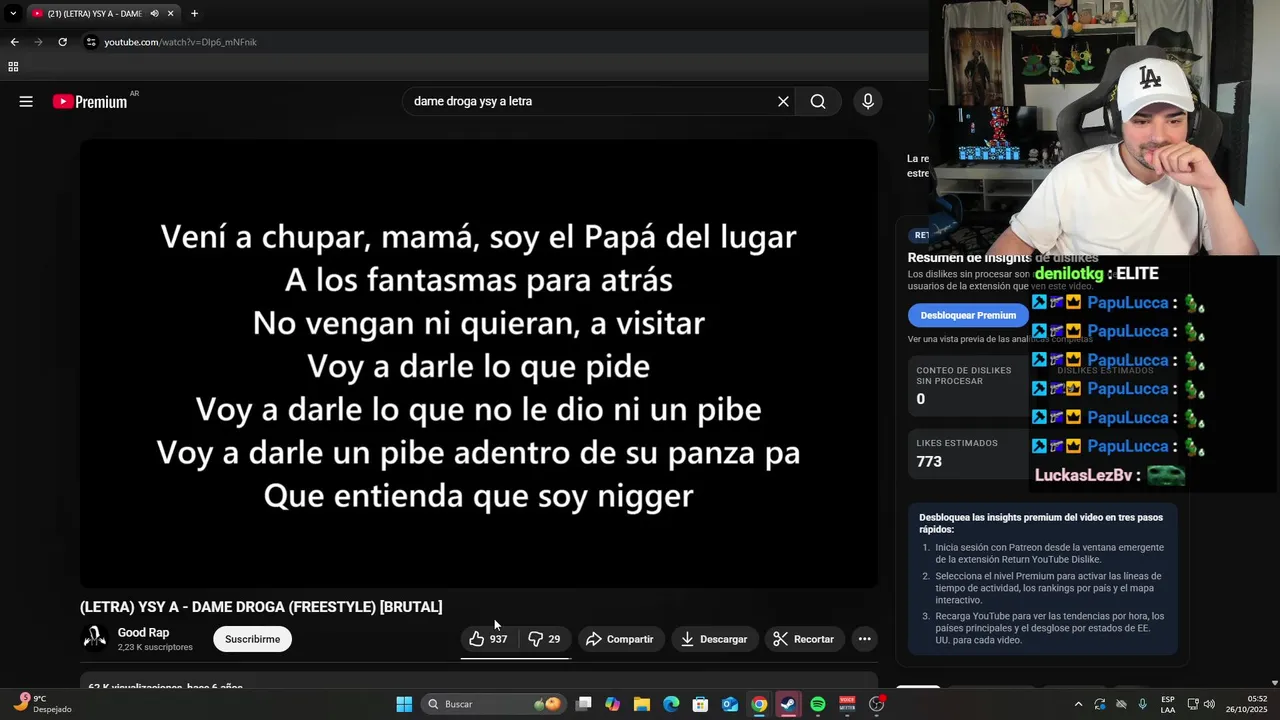Image resolution: width=1280 pixels, height=720 pixels.
Task: Expand the hidden system tray icons chevron
Action: (x=1078, y=704)
